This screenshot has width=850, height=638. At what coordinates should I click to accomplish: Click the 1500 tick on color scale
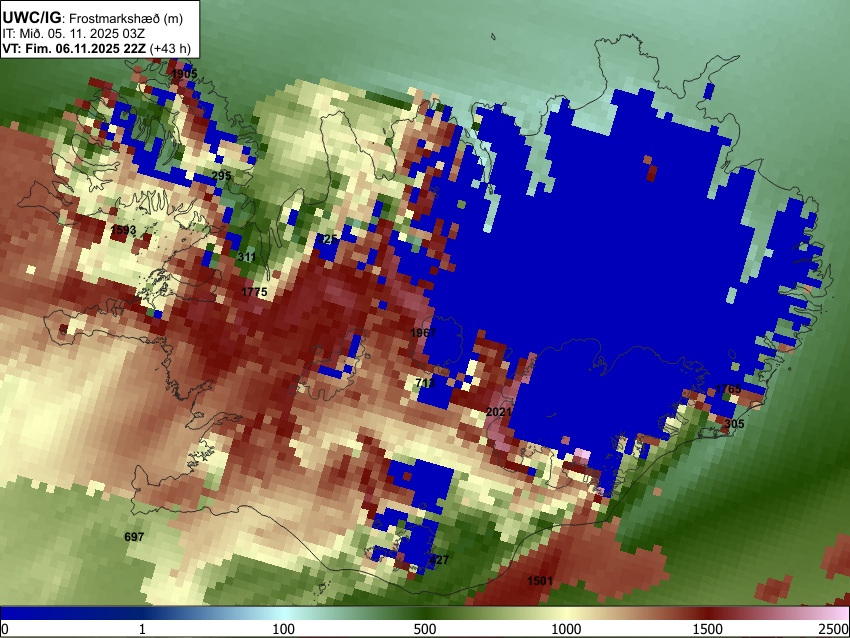[707, 629]
